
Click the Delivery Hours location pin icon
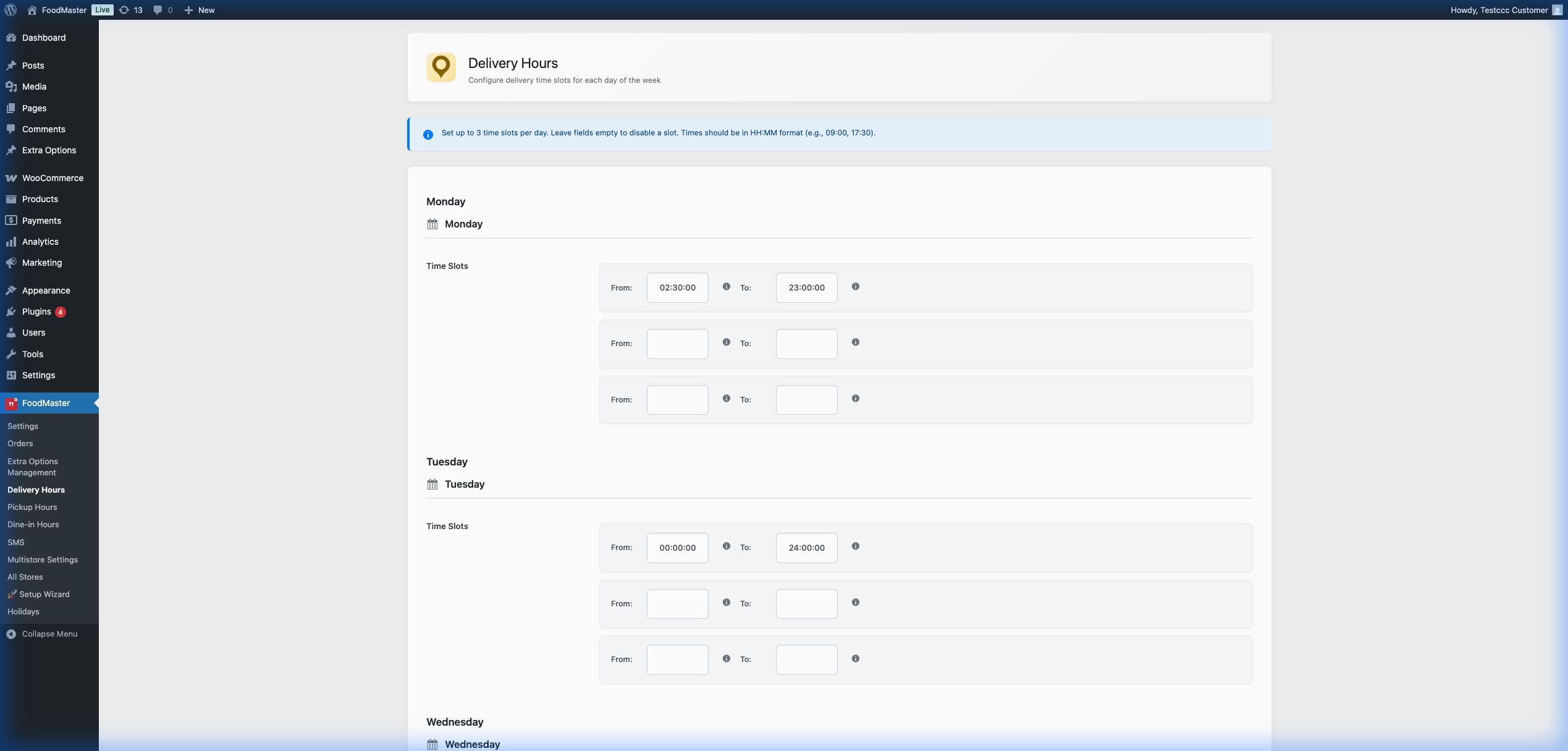441,67
